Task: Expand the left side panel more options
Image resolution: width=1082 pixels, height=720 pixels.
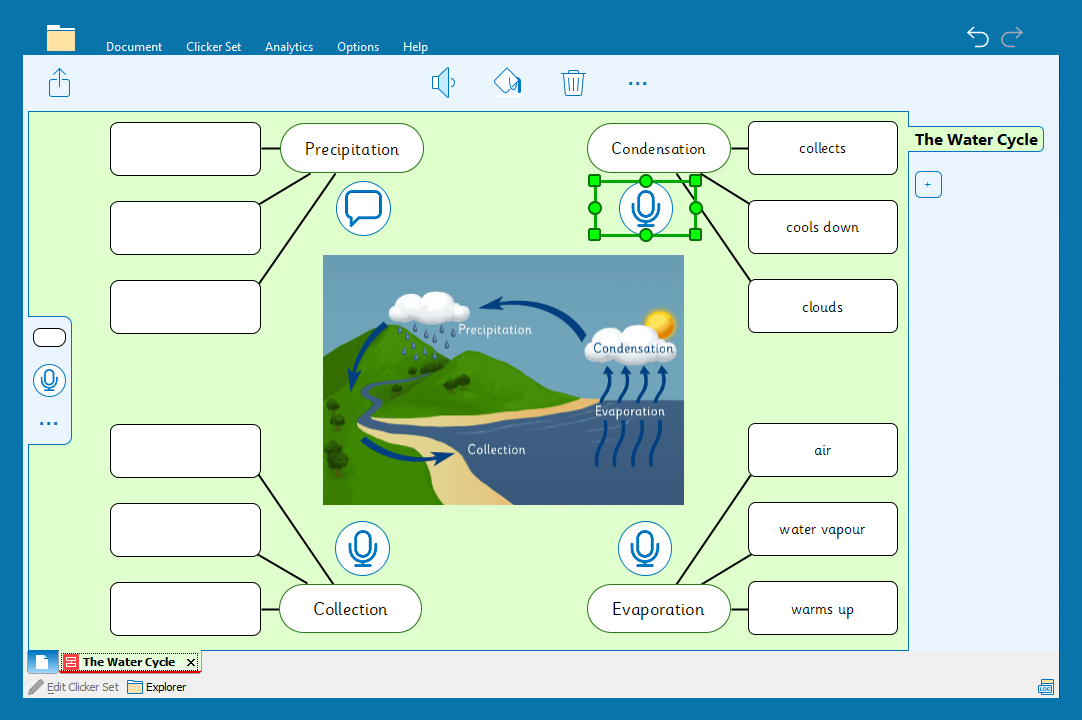Action: pyautogui.click(x=49, y=424)
